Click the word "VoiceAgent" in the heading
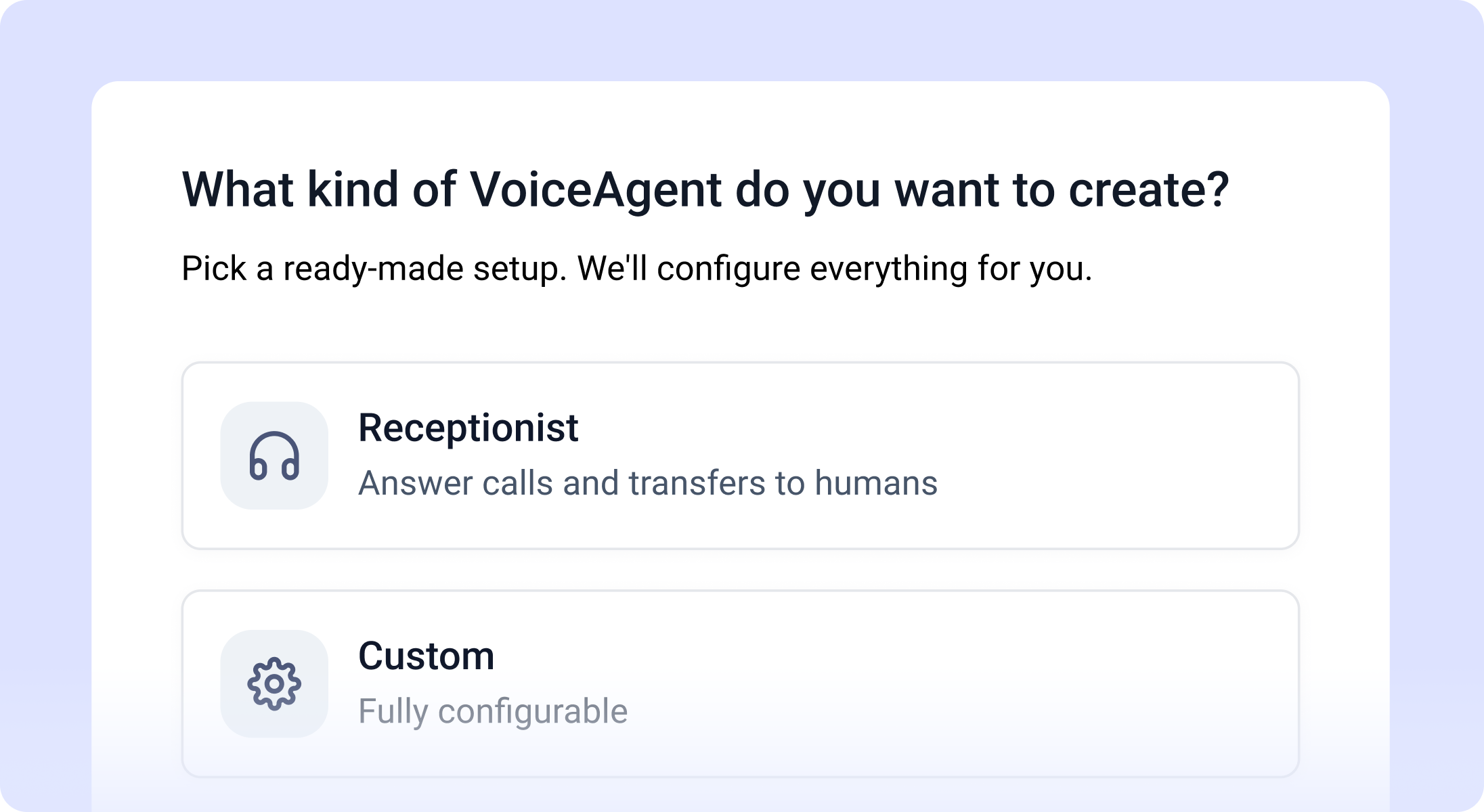1484x812 pixels. (595, 189)
